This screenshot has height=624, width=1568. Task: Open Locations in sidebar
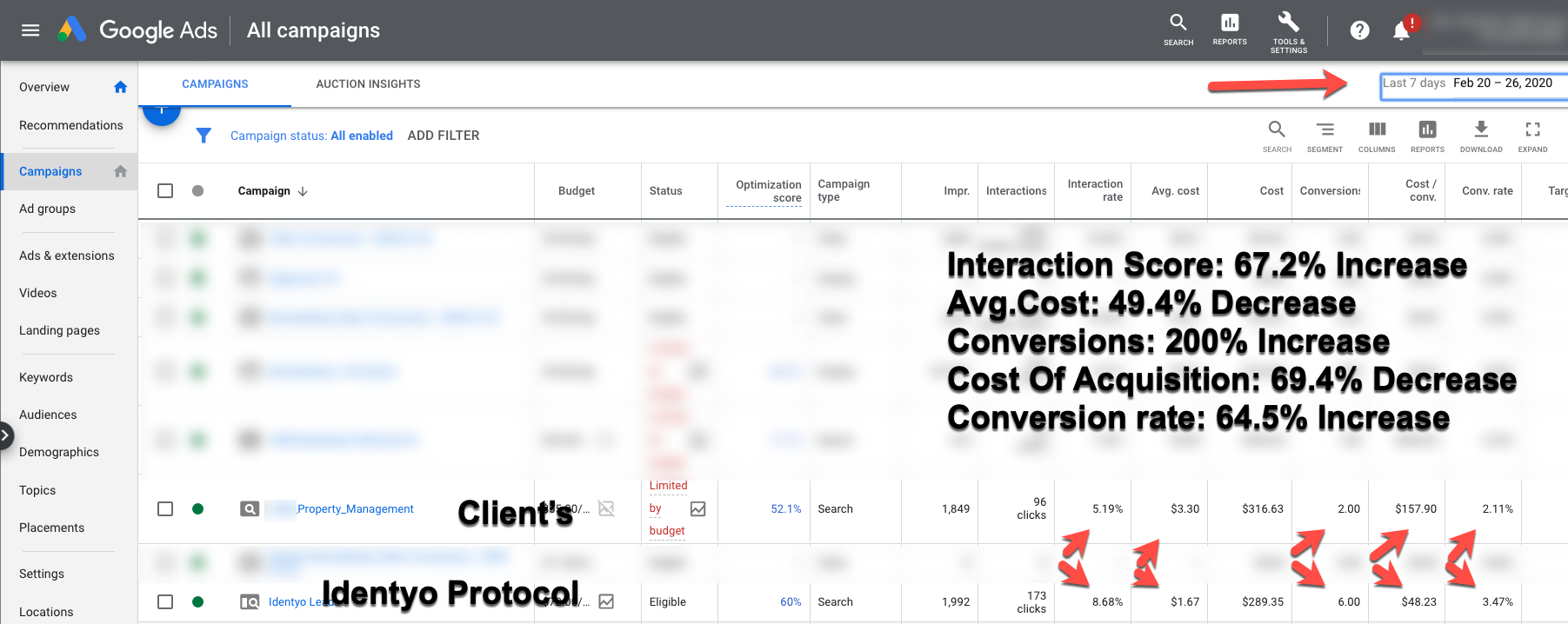pos(46,612)
